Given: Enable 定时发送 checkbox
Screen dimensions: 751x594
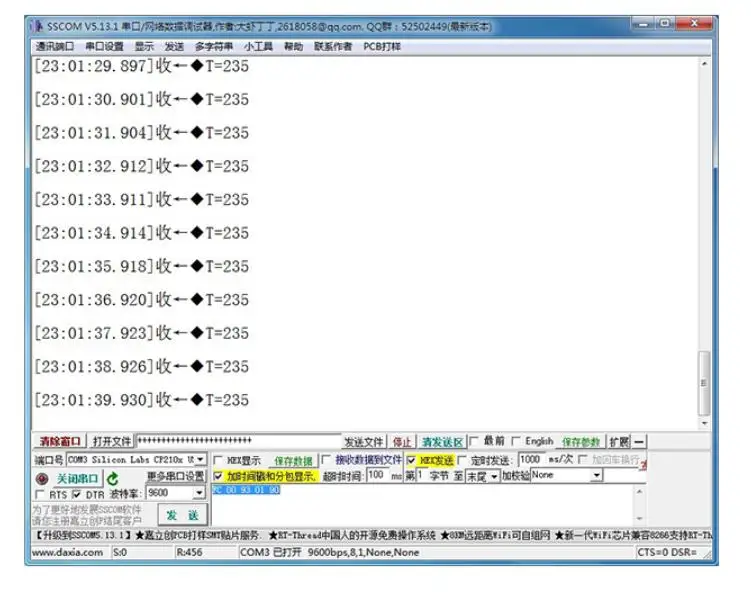Looking at the screenshot, I should (462, 460).
